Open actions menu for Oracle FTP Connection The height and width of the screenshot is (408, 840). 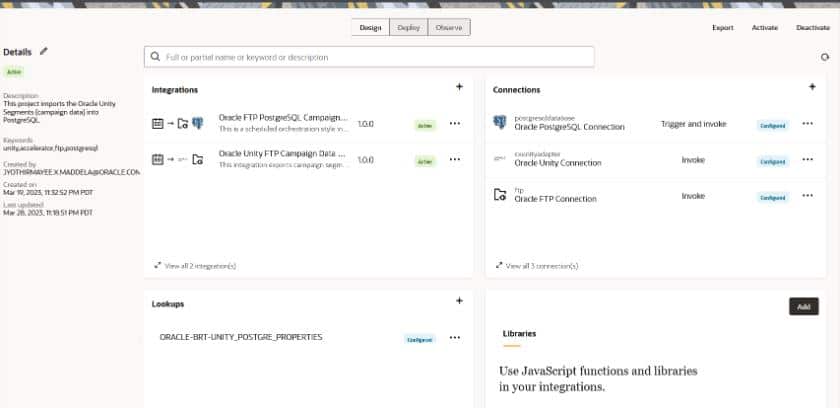tap(807, 196)
